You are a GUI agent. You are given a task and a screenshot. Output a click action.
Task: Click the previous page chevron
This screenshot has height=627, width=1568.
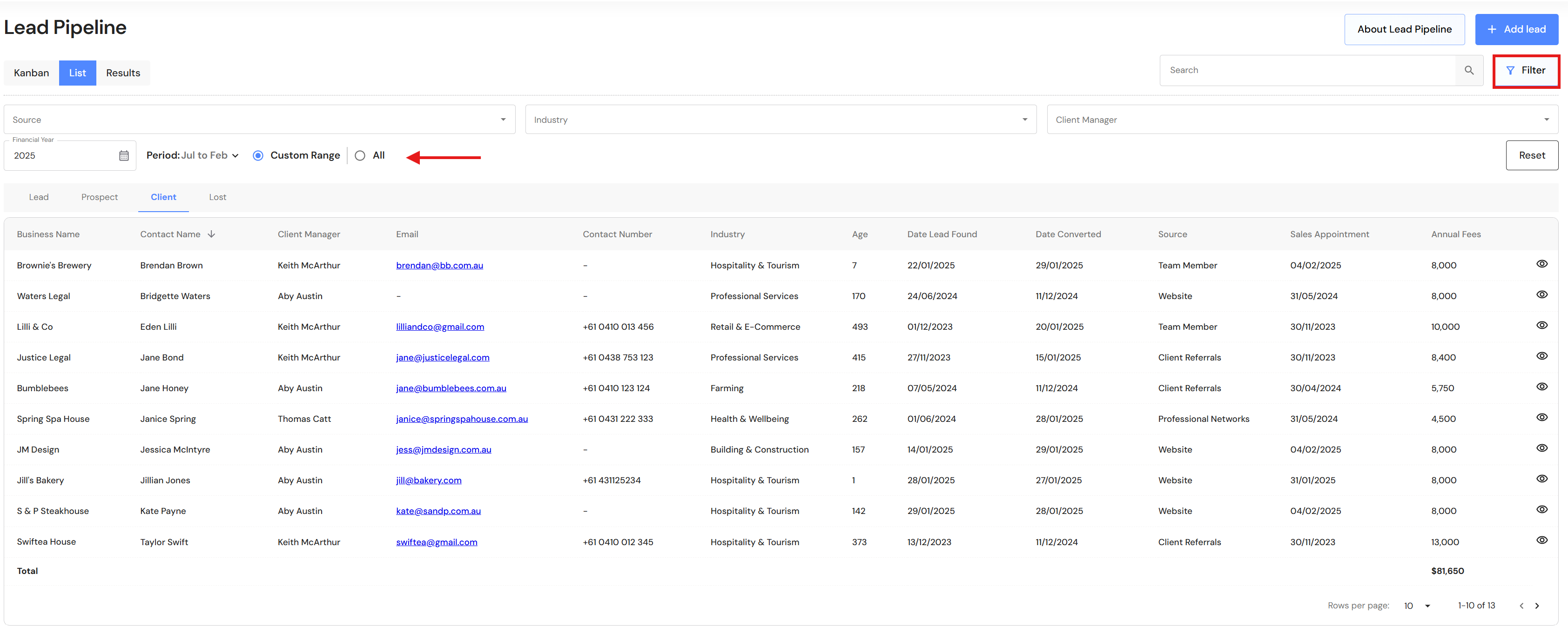[1521, 606]
